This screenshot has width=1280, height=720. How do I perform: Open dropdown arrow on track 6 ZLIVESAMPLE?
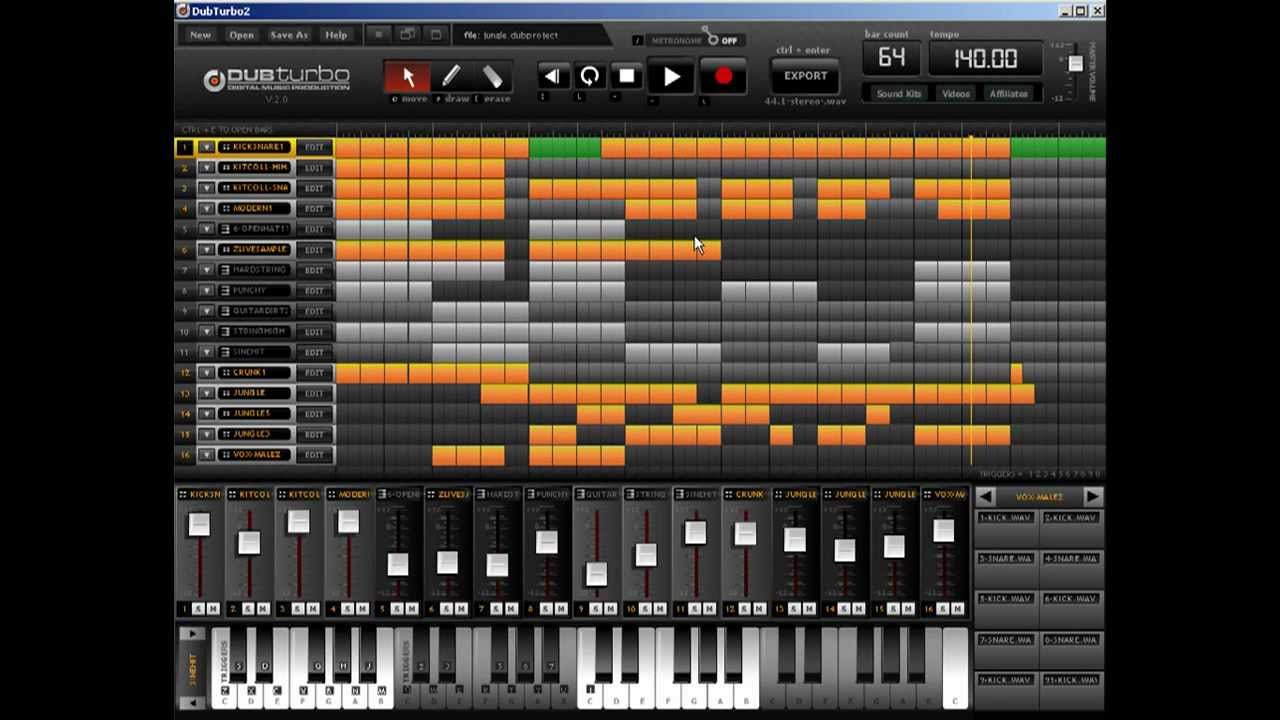click(x=206, y=249)
